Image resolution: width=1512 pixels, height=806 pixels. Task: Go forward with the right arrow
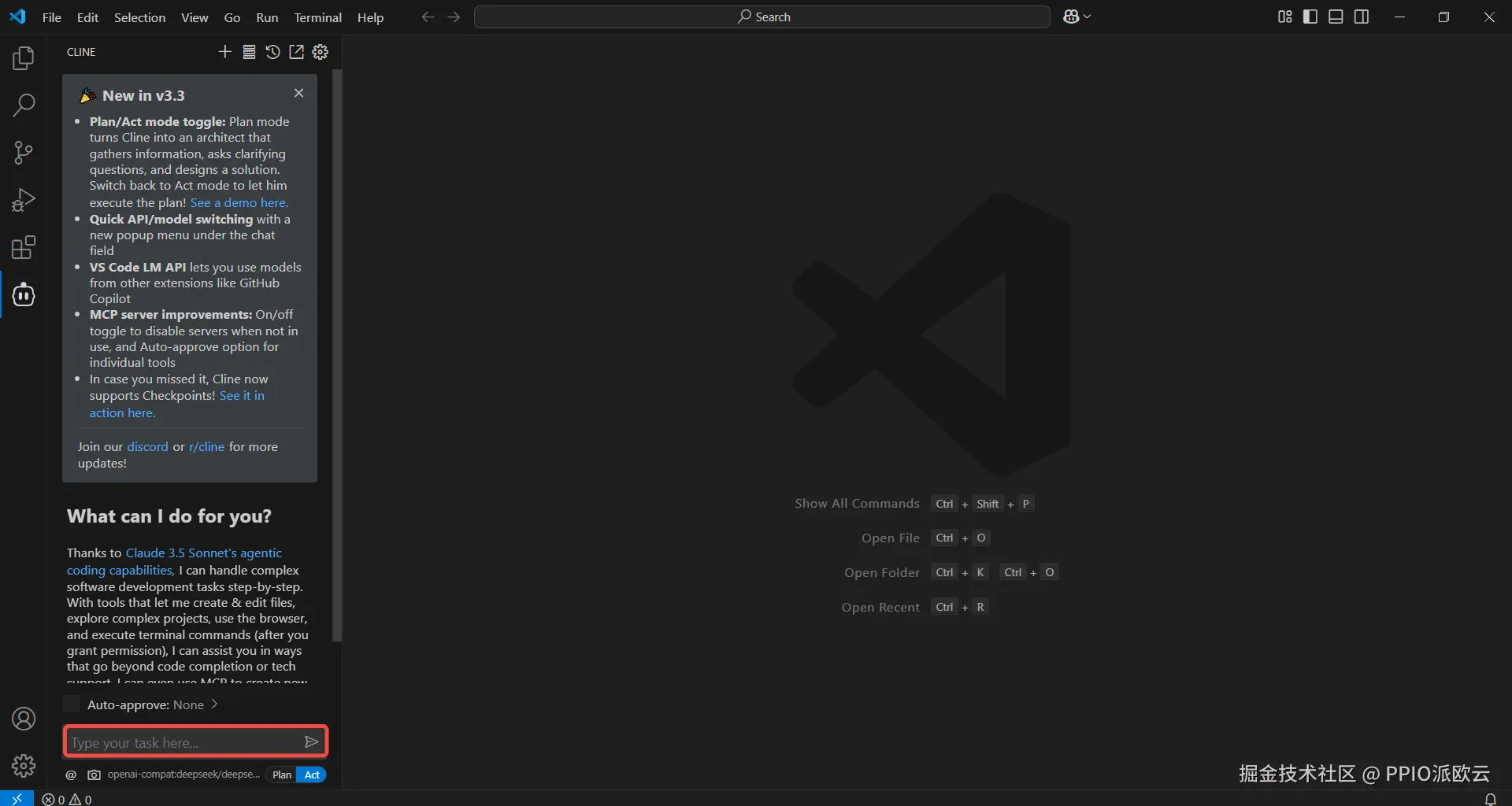click(x=454, y=17)
